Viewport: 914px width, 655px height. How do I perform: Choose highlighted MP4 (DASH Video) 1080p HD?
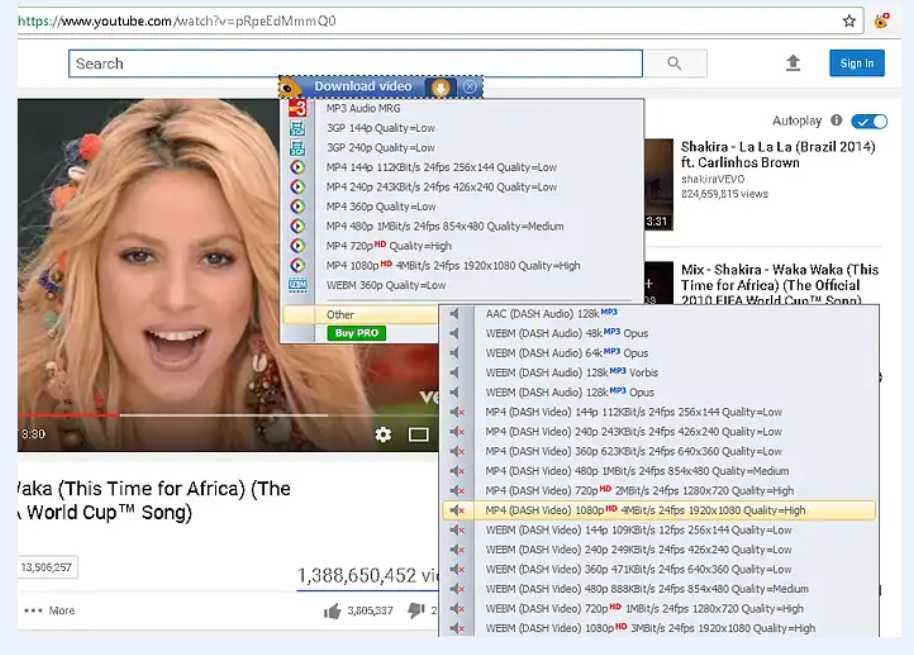(659, 510)
